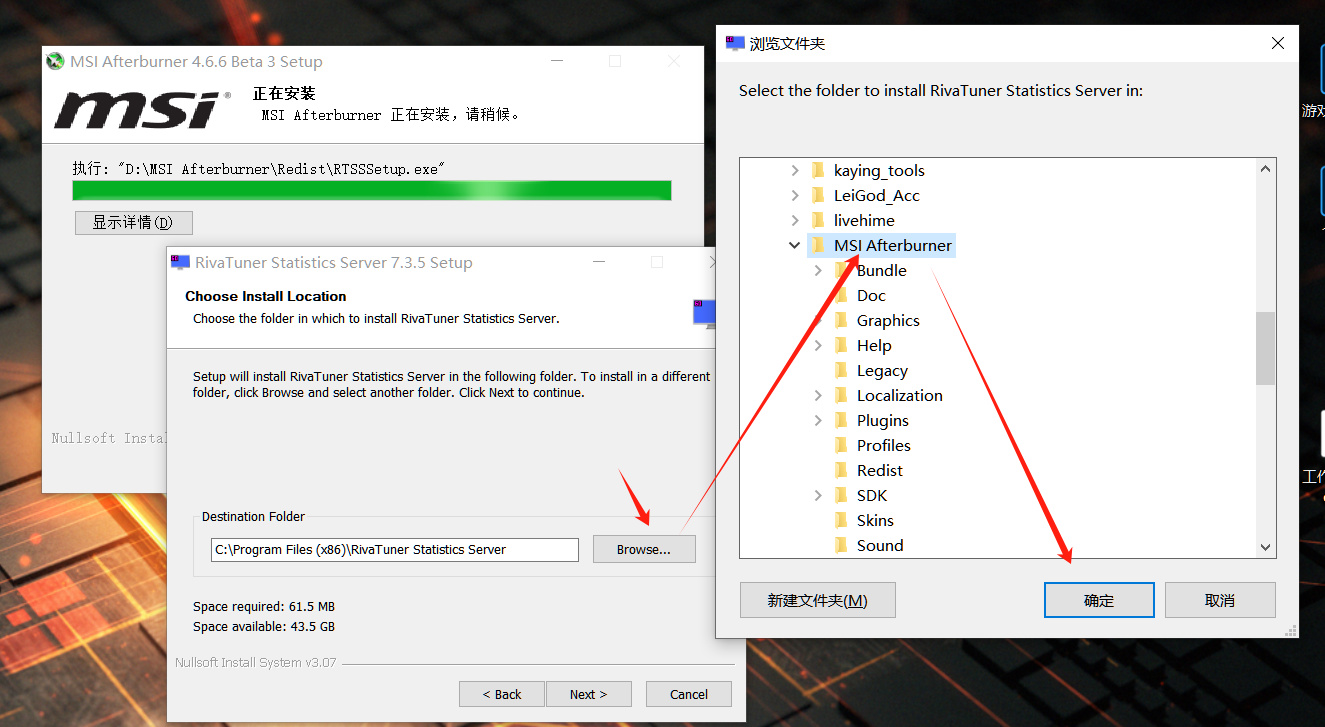Select the Localization folder name
The image size is (1325, 727).
coord(900,395)
